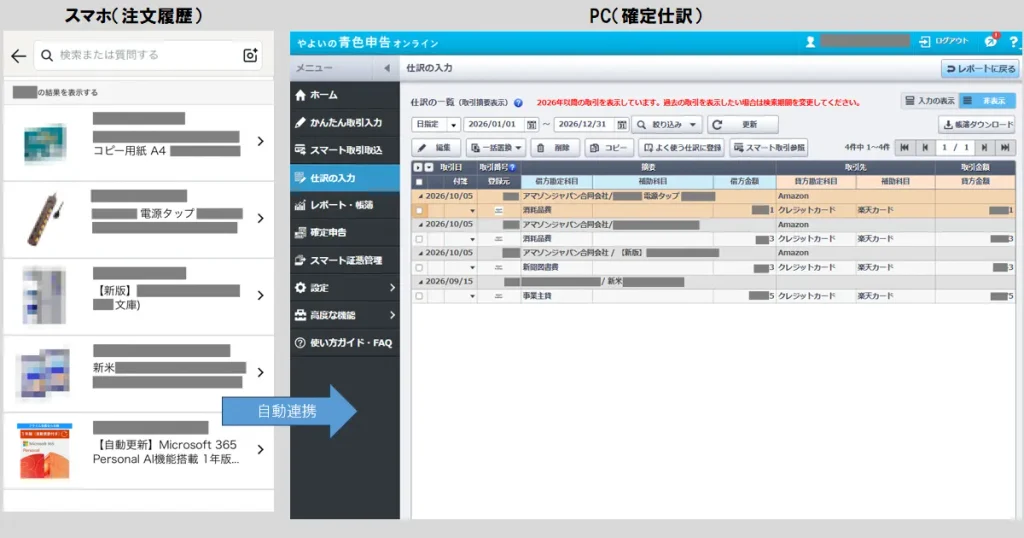Tap the コピー用紙 A4 order thumbnail
The image size is (1024, 538).
(44, 143)
